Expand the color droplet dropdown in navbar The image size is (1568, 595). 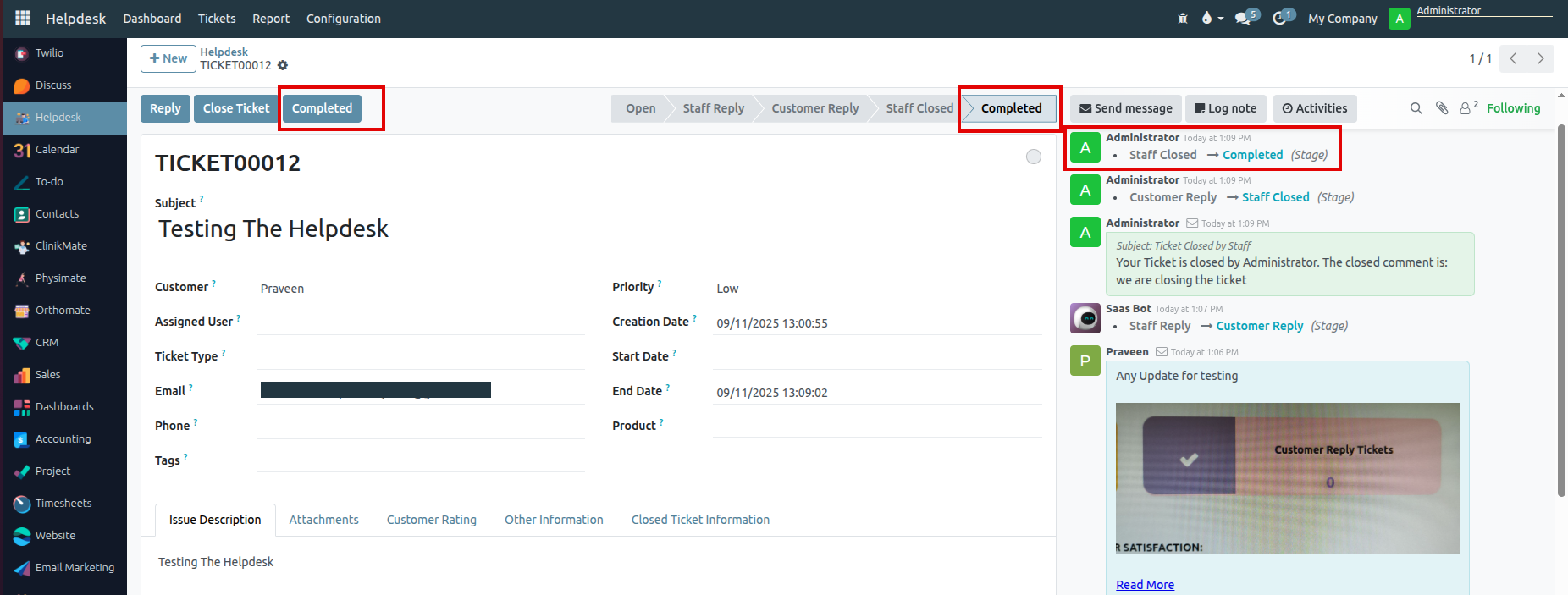pyautogui.click(x=1212, y=18)
